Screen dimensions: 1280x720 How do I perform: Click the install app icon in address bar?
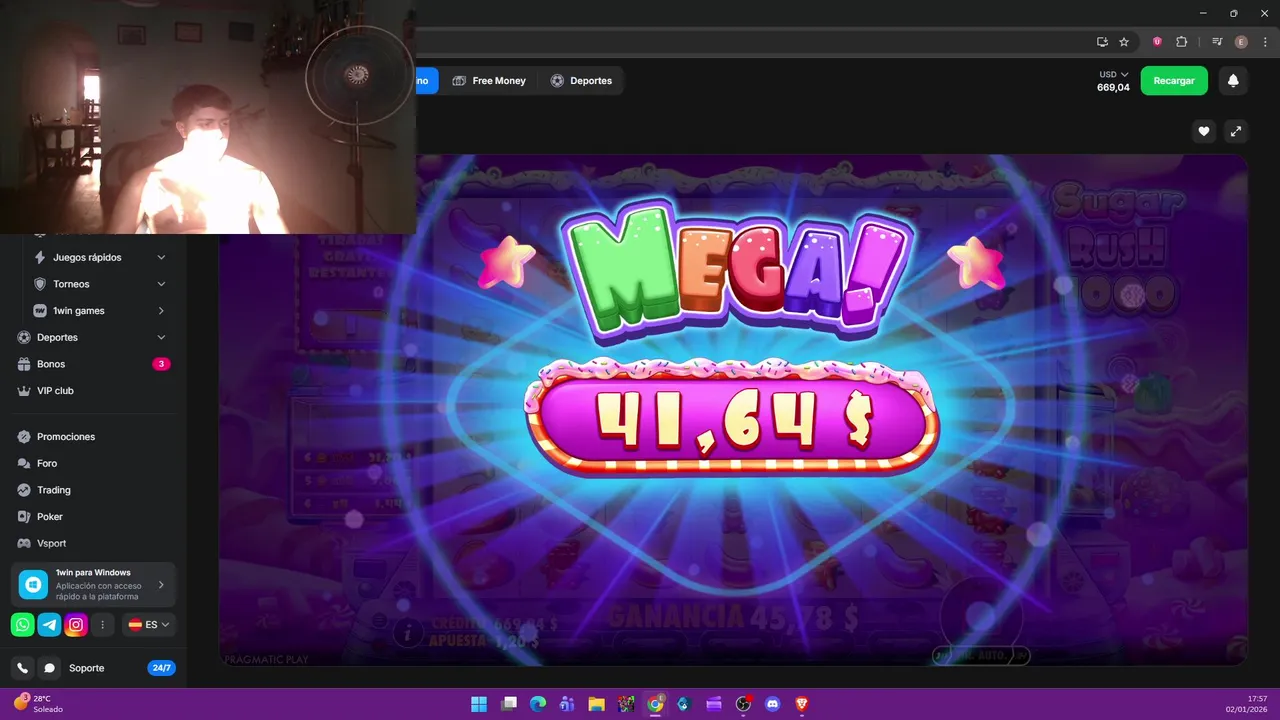pos(1102,42)
